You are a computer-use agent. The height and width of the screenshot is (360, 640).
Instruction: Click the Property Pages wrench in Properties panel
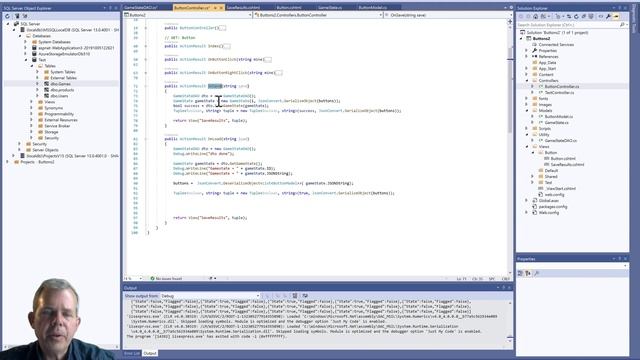(536, 273)
